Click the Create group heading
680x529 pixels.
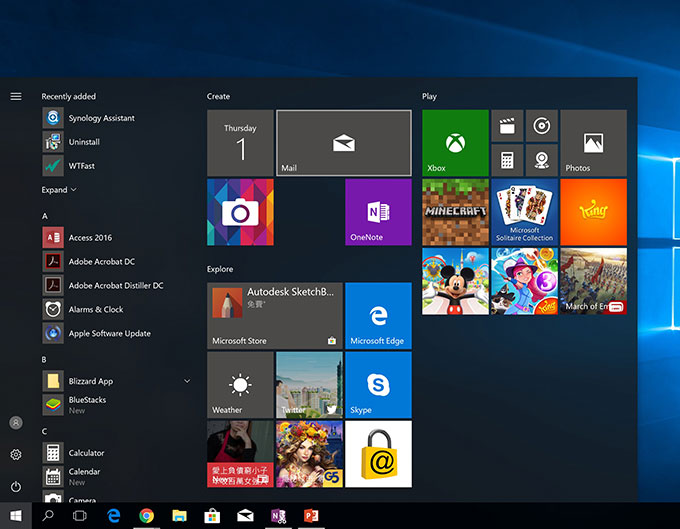(218, 96)
